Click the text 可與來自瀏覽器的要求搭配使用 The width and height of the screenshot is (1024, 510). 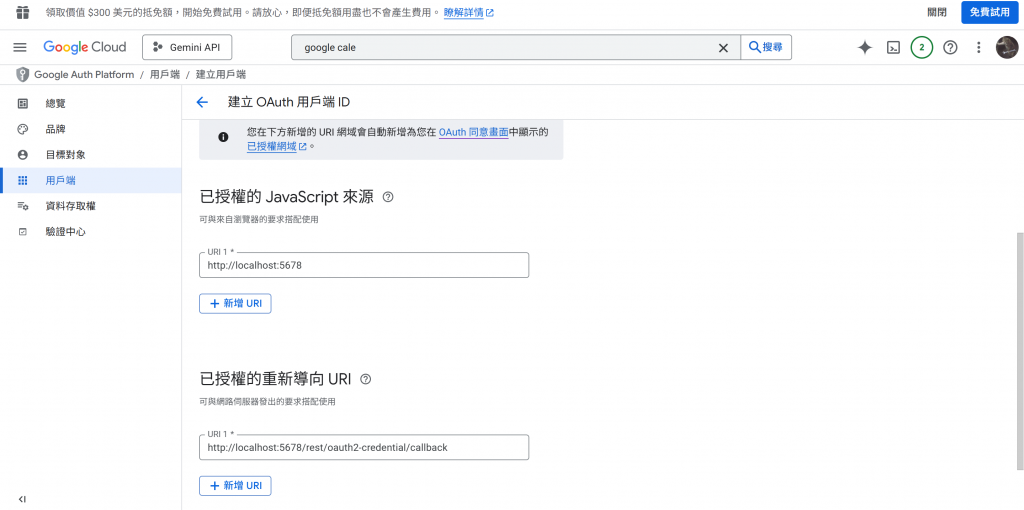[x=259, y=220]
